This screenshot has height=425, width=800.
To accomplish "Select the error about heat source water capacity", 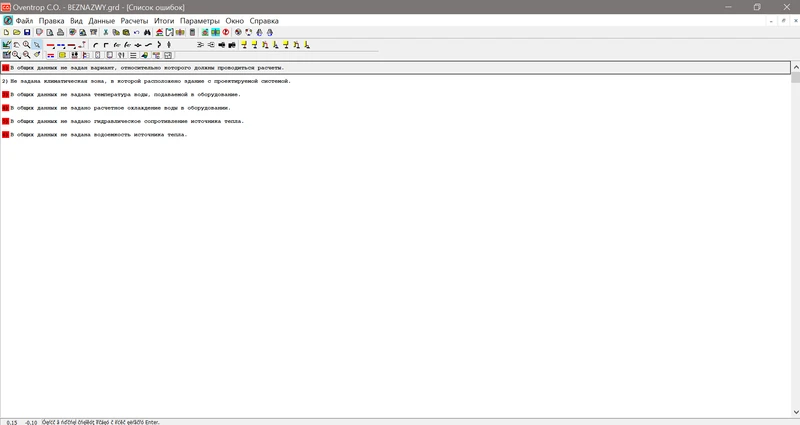I will click(x=100, y=134).
